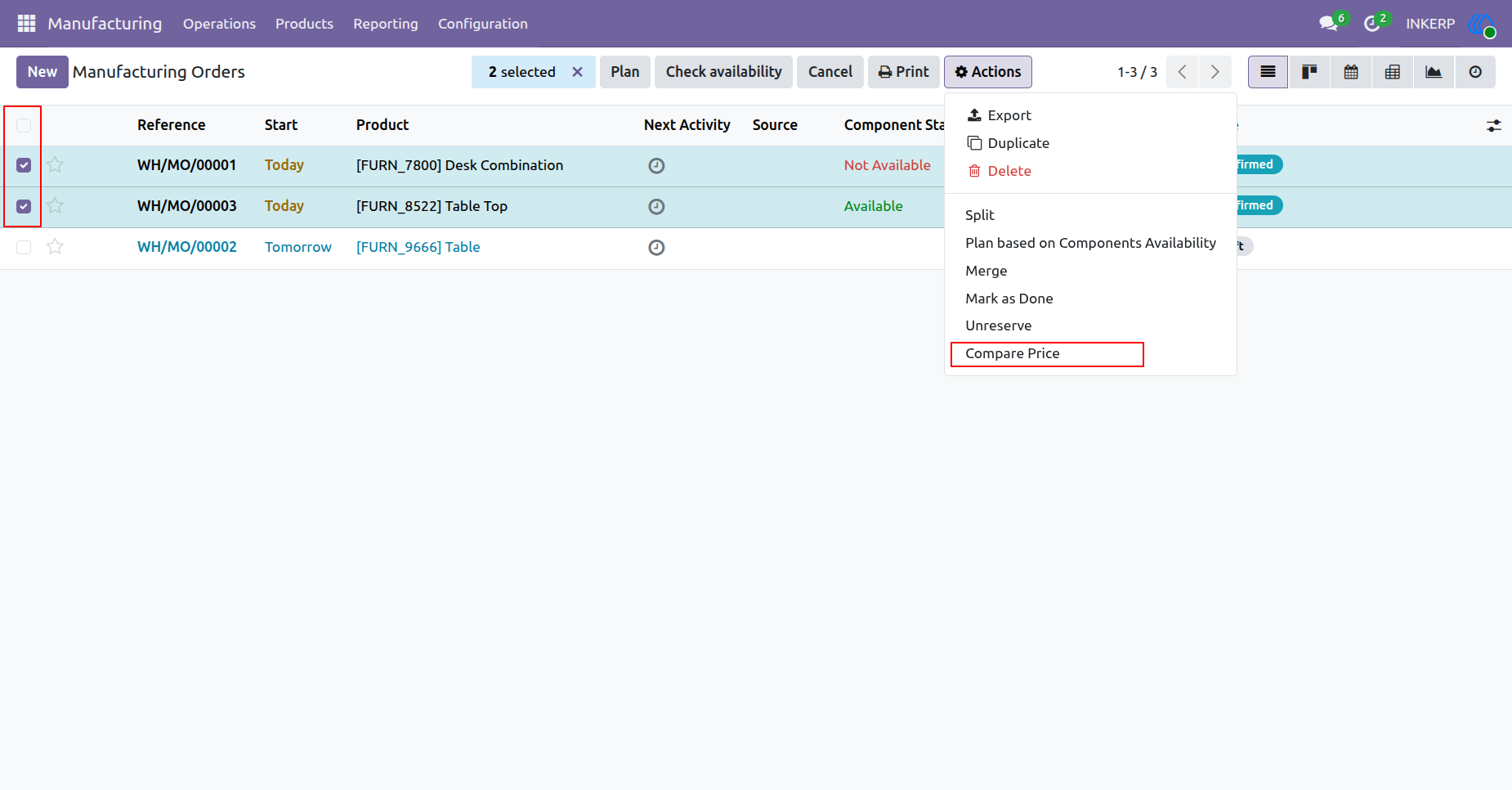Clear selection with the X icon
Image resolution: width=1512 pixels, height=790 pixels.
click(x=577, y=72)
